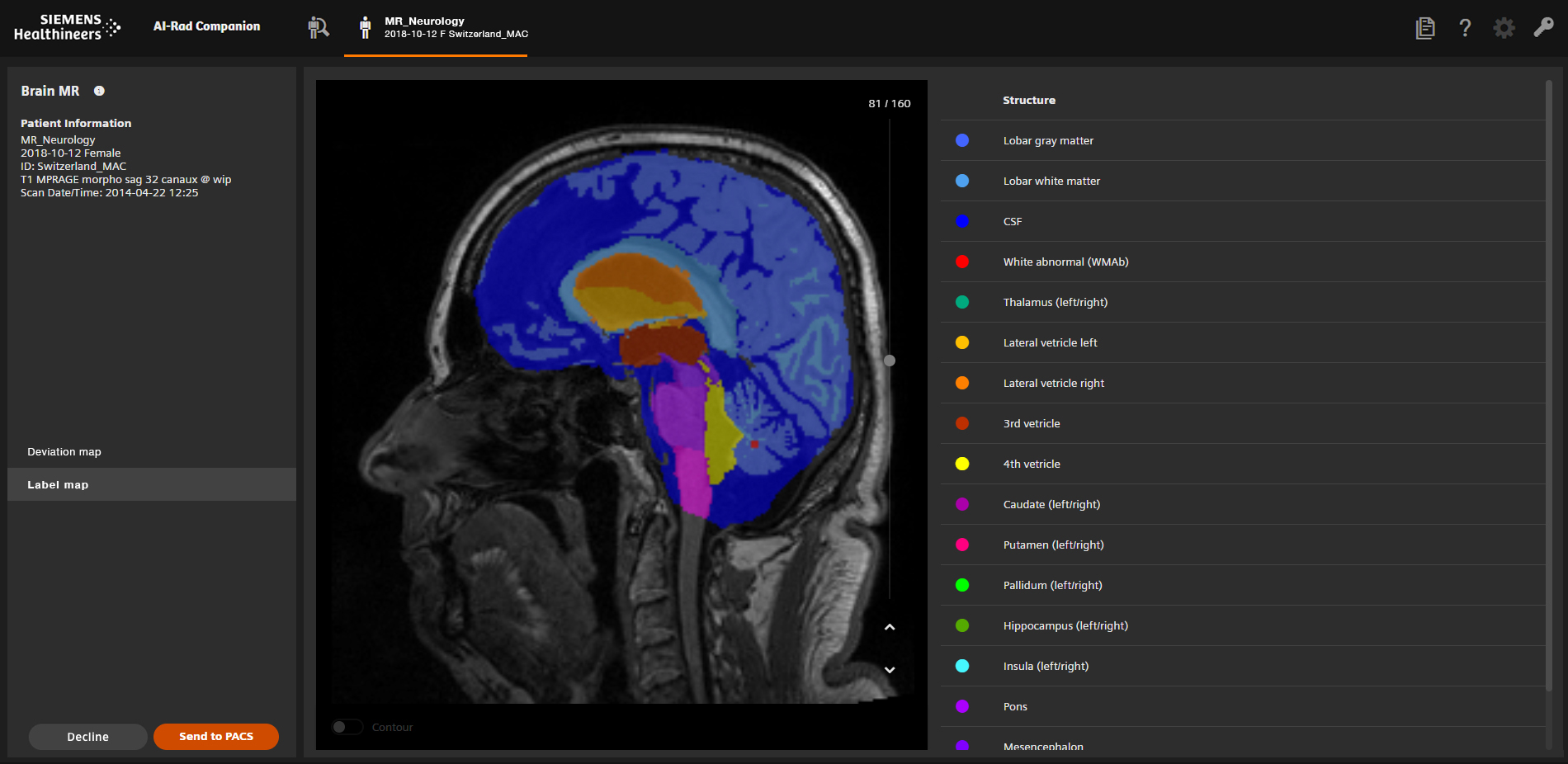
Task: Switch to the Deviation map view
Action: pyautogui.click(x=152, y=451)
